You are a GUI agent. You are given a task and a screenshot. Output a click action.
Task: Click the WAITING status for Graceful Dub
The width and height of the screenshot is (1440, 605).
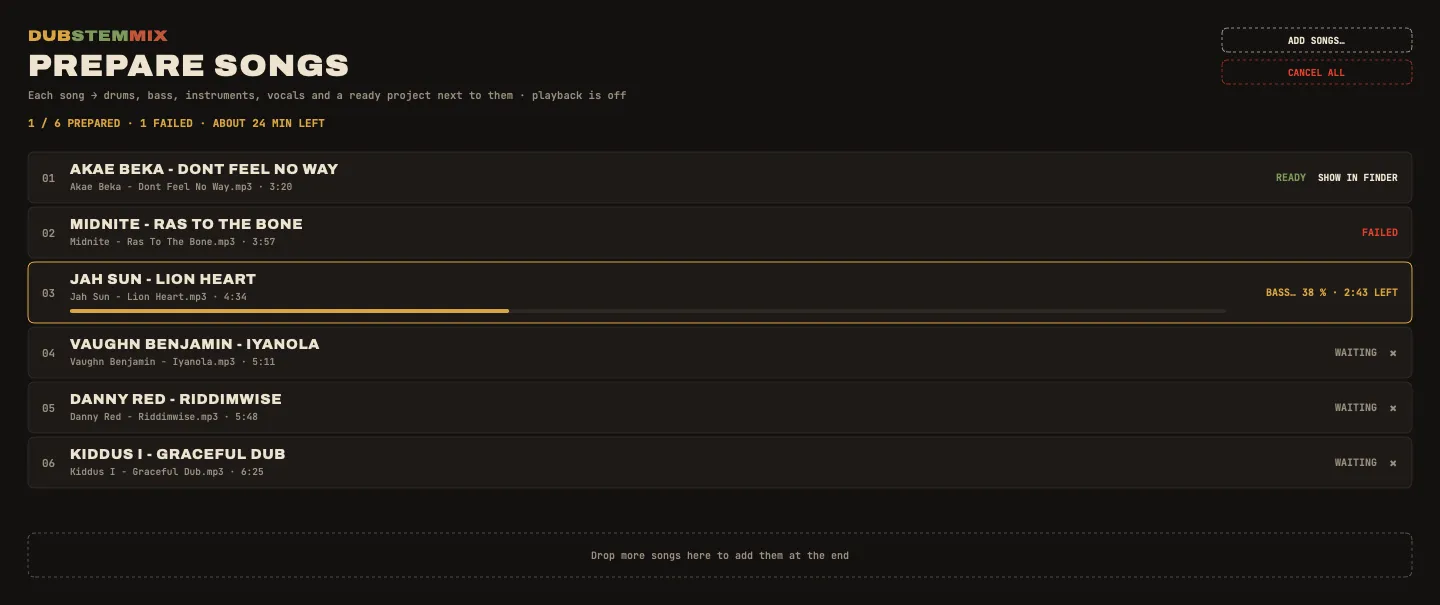[1356, 463]
